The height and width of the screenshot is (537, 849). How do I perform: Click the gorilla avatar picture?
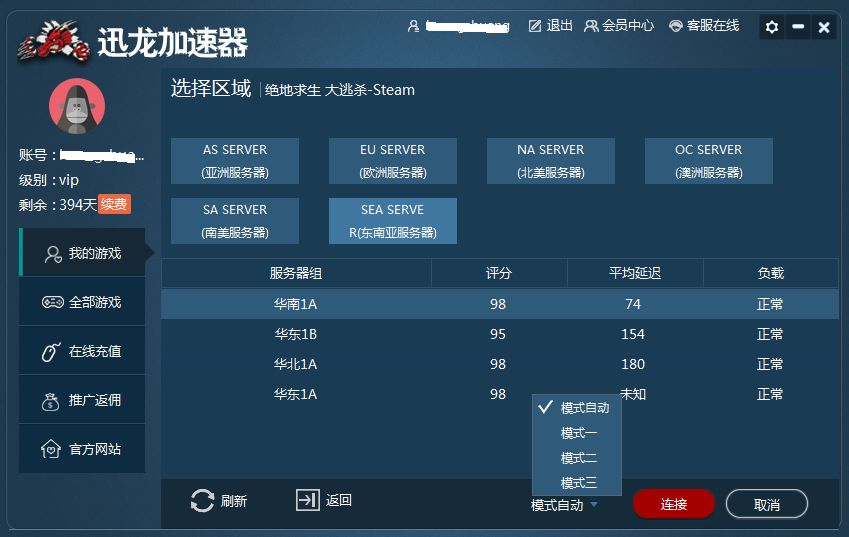[x=77, y=106]
